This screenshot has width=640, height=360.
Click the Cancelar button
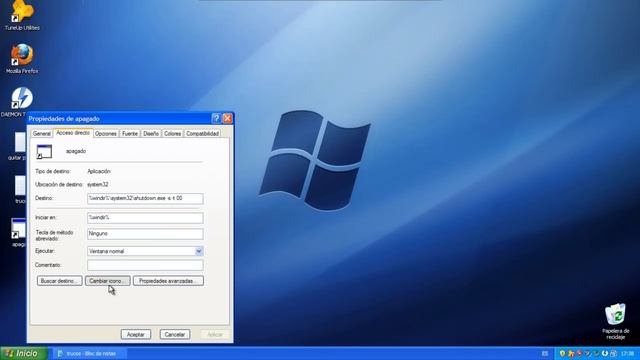(x=175, y=334)
